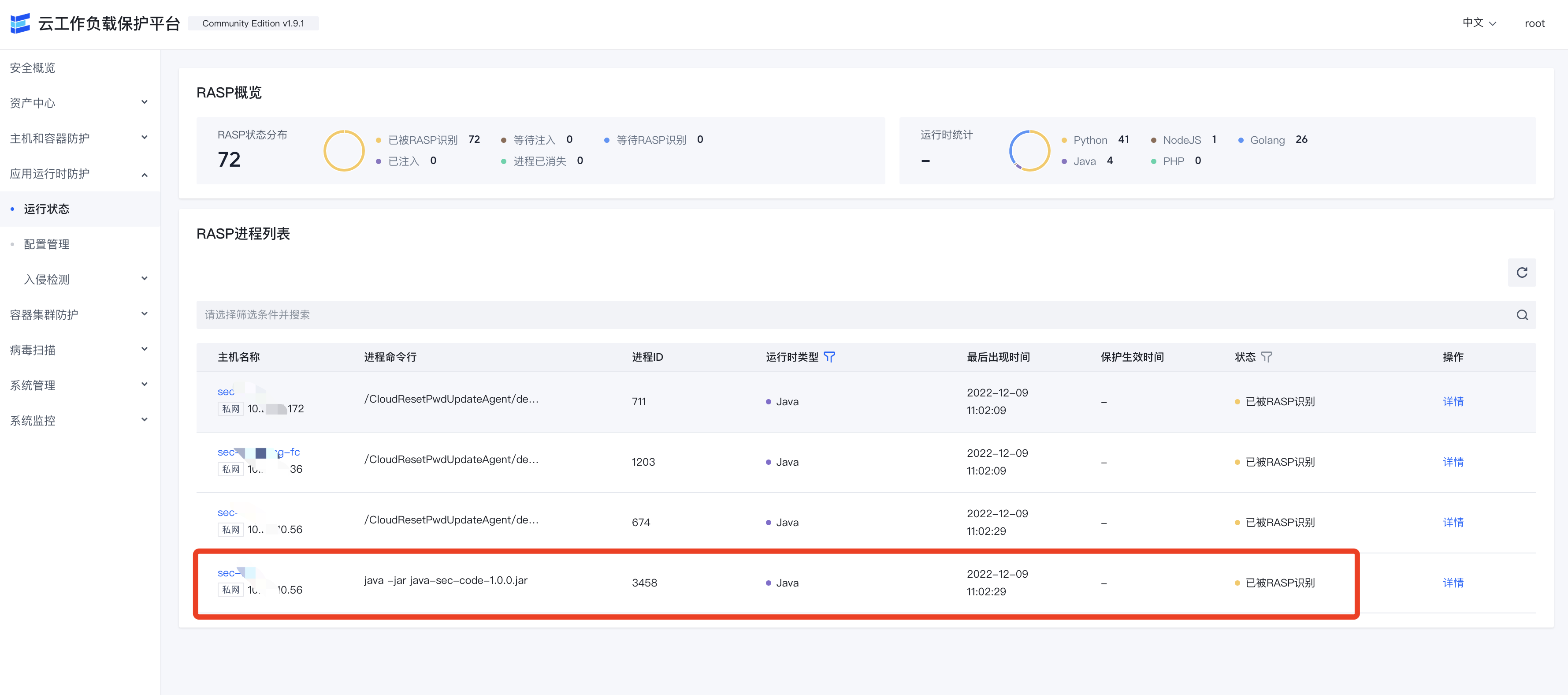
Task: Open the filter icon on 状态 column
Action: pos(1267,357)
